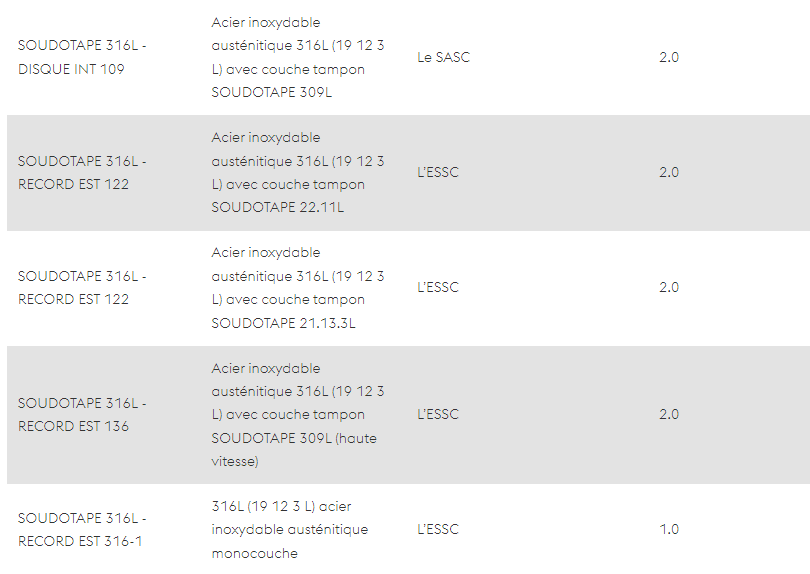Open RECORD EST 122 name with 21.13.3L buffer
Image resolution: width=810 pixels, height=574 pixels.
tap(82, 288)
